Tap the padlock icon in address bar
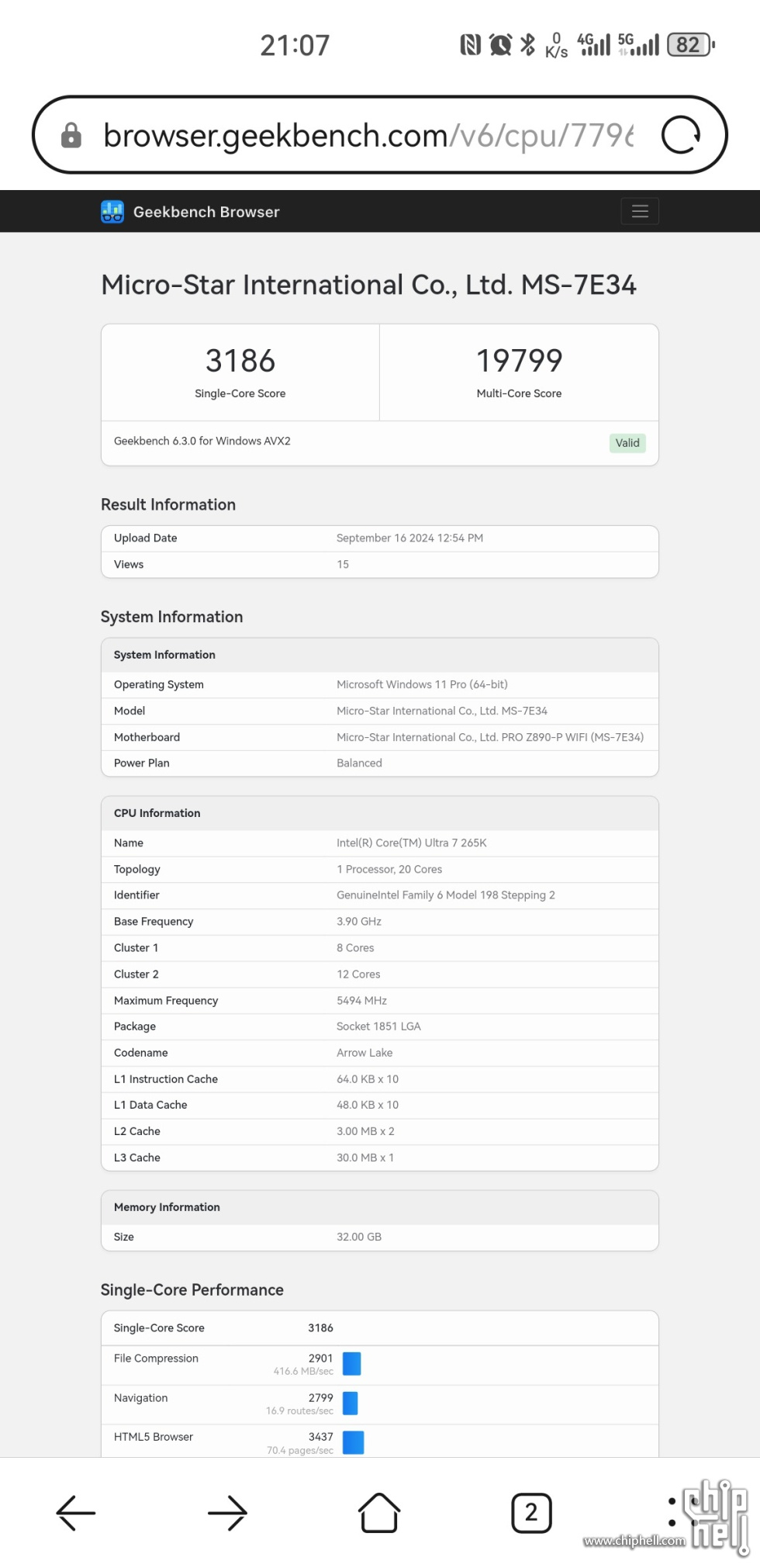 (x=71, y=135)
